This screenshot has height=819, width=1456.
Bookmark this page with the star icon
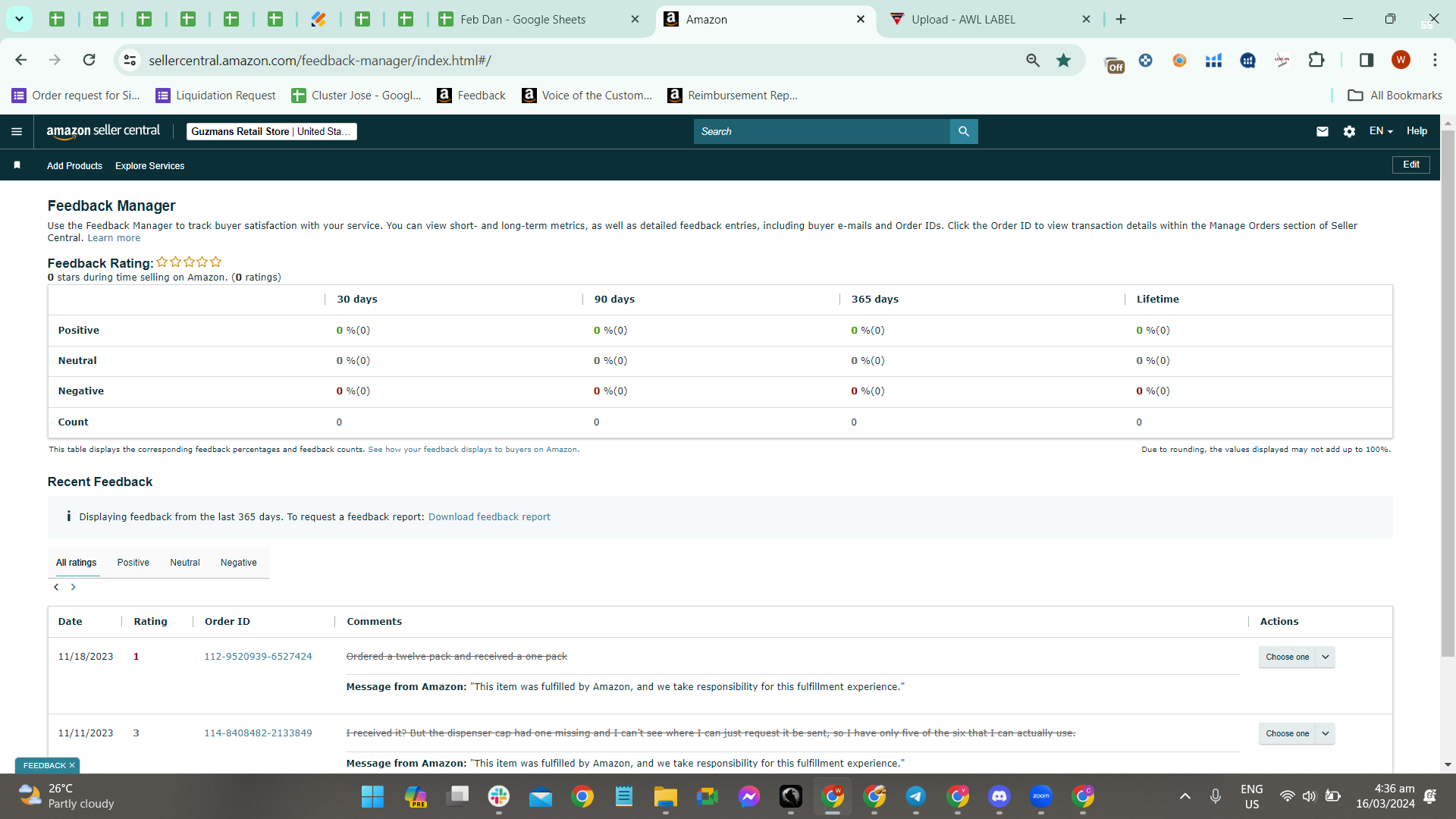(1064, 60)
